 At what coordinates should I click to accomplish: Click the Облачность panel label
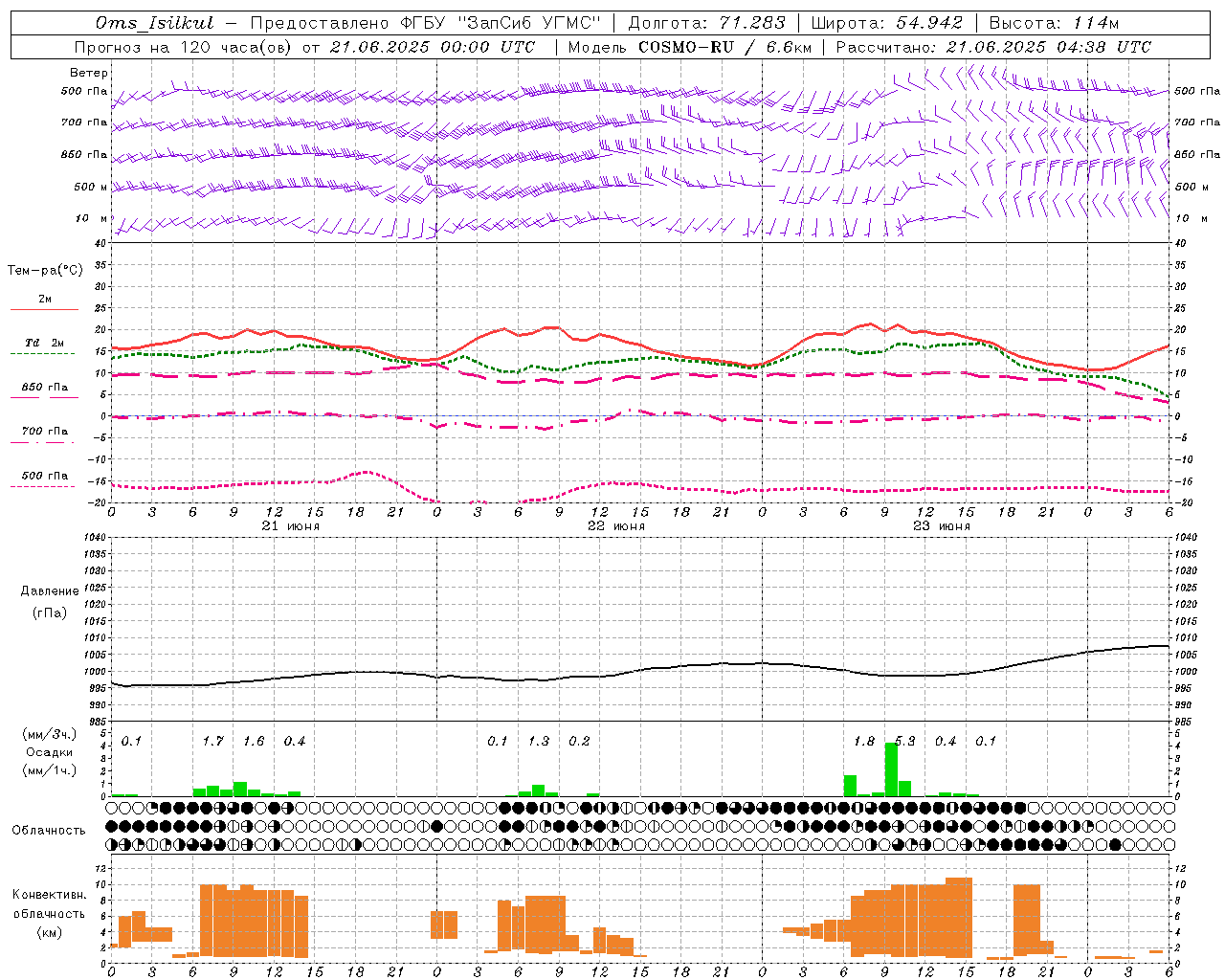click(49, 831)
